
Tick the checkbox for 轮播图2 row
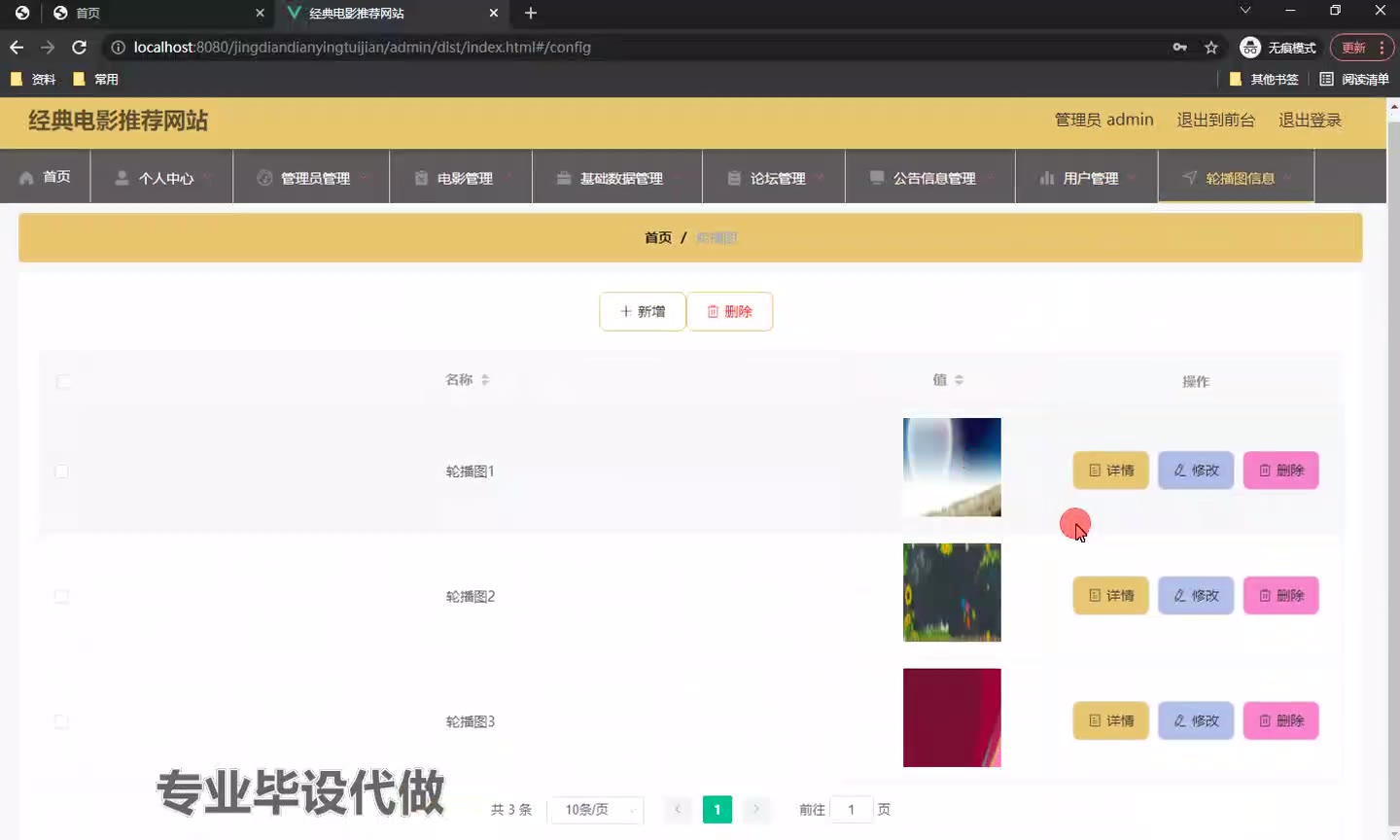point(62,596)
